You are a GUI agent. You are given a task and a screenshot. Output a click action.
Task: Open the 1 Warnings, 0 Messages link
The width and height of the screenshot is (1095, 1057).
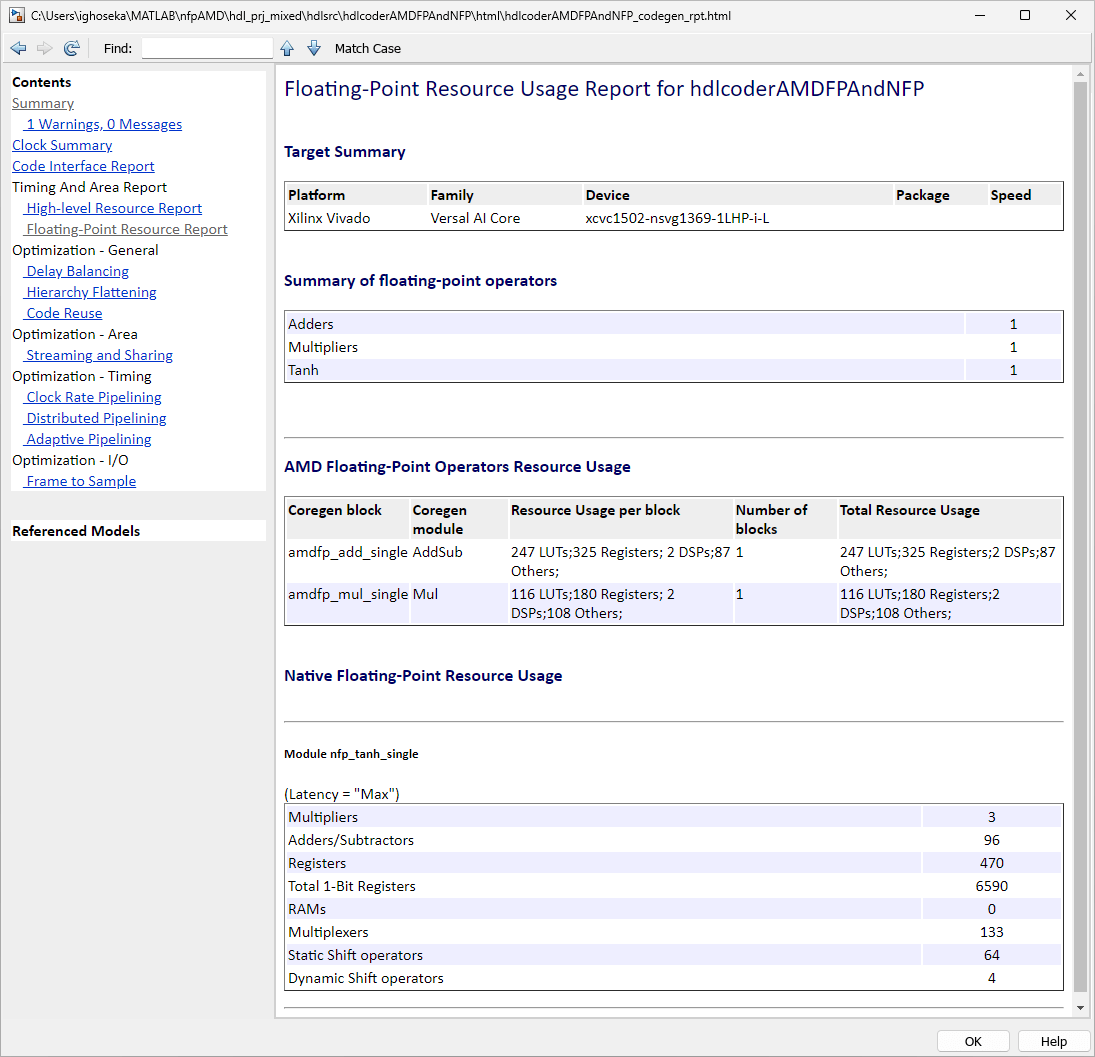tap(104, 124)
